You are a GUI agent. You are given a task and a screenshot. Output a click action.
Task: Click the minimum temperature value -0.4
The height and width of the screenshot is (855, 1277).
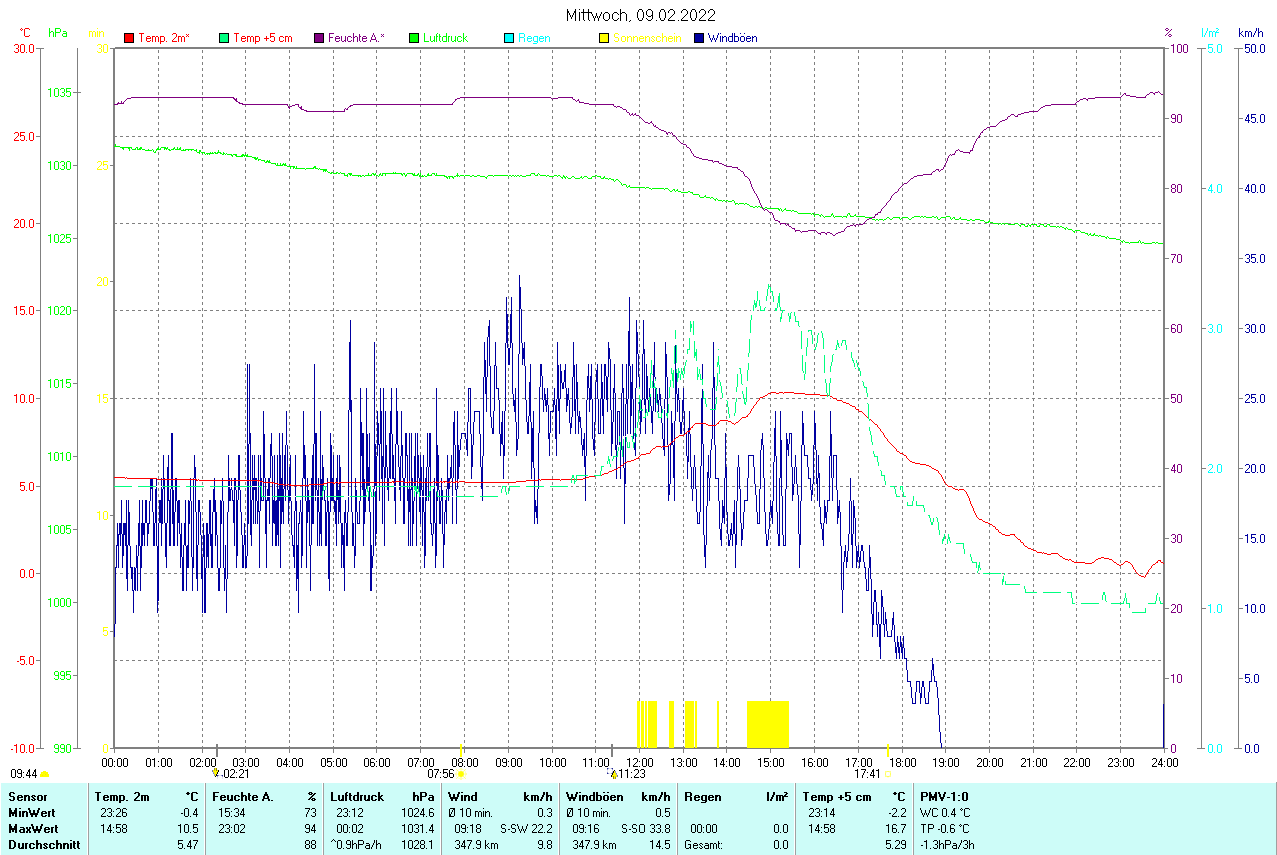click(189, 813)
